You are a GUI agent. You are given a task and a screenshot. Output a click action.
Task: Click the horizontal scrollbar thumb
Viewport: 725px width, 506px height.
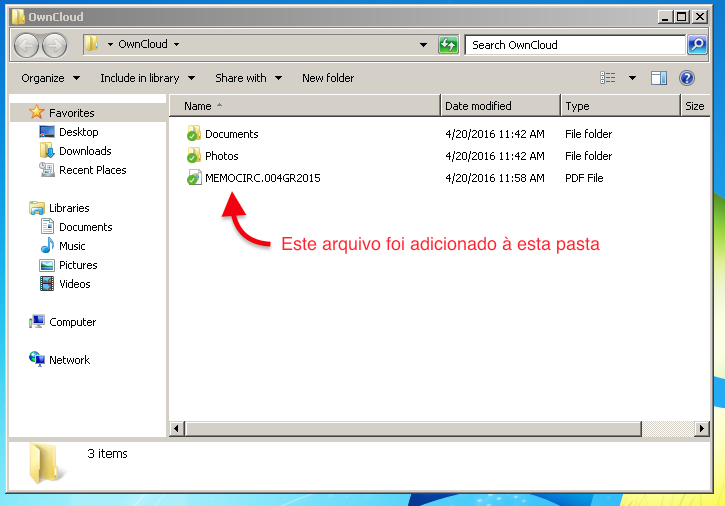pyautogui.click(x=413, y=428)
